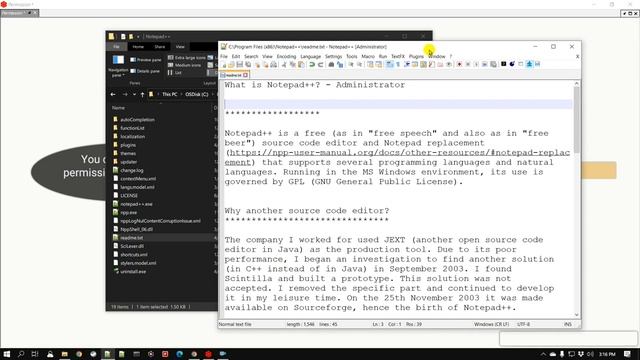
Task: Click the UTF-8 encoding status bar field
Action: [523, 324]
